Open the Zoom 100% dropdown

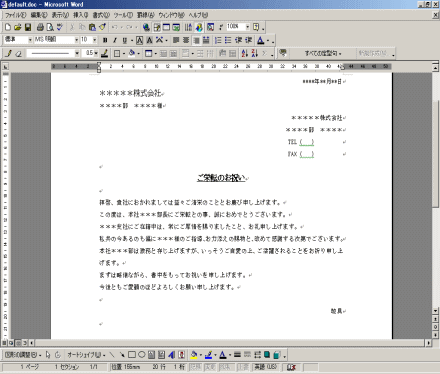pos(247,27)
